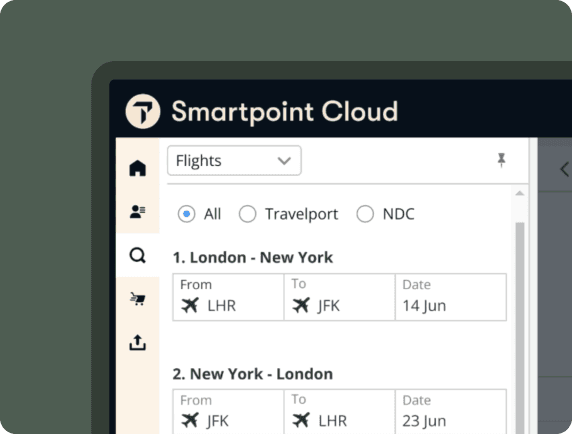
Task: Open the shopping cart sidebar icon
Action: tap(138, 299)
